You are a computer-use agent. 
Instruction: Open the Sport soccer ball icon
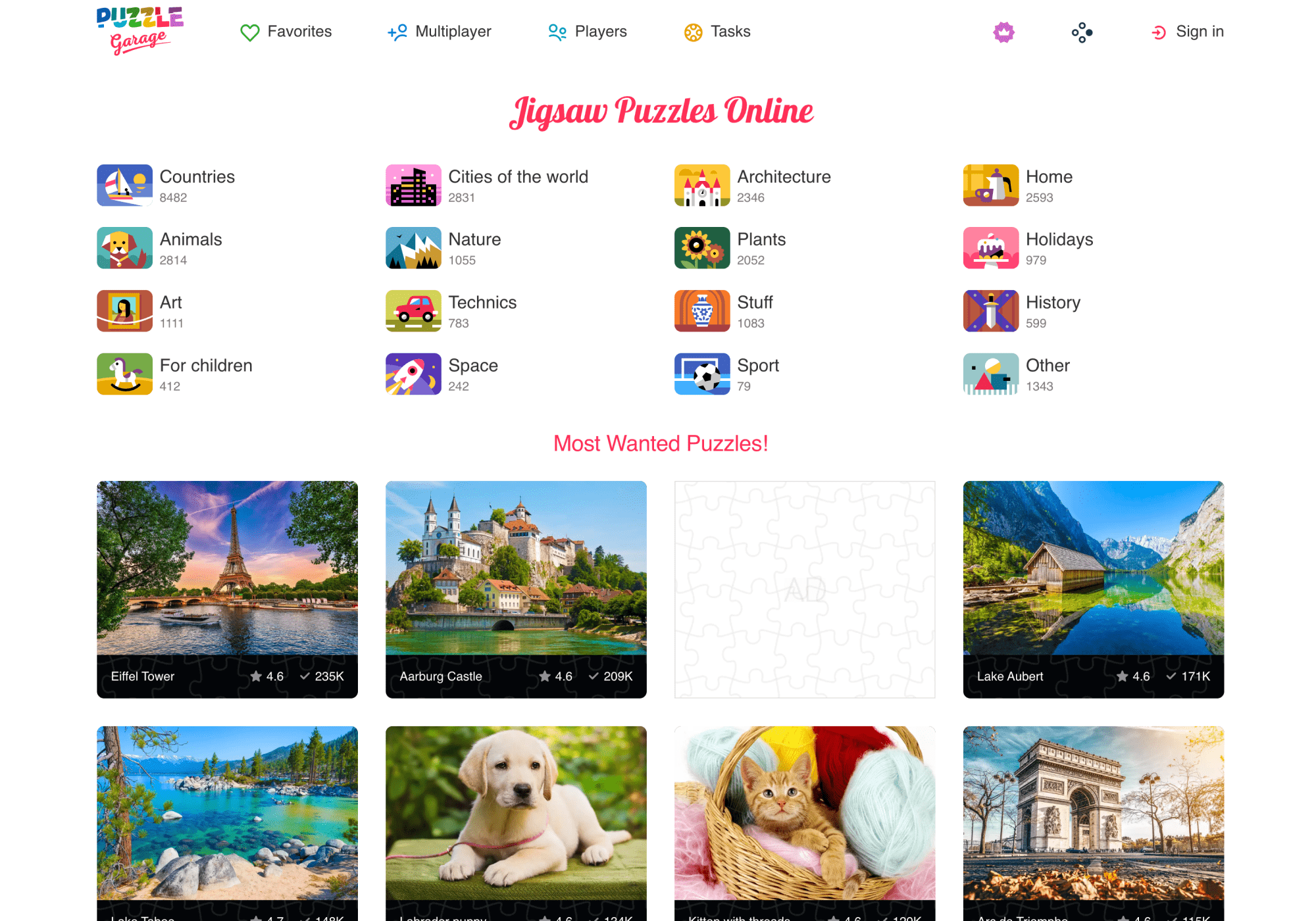click(702, 374)
